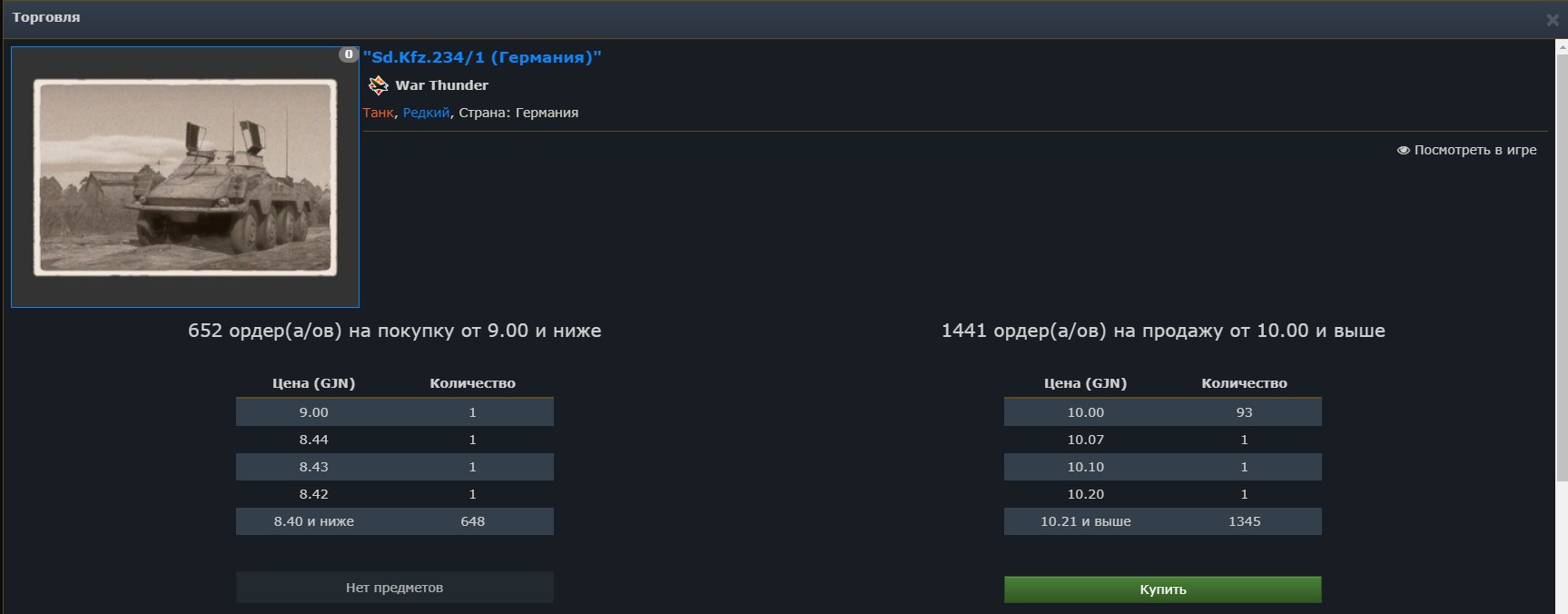Close the Торговля dialog
This screenshot has width=1568, height=614.
point(1552,20)
